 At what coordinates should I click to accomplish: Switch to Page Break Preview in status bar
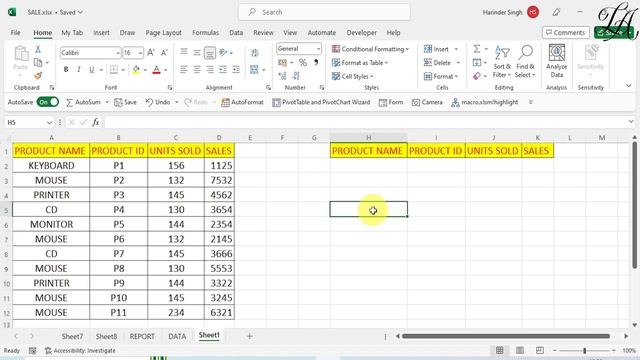click(540, 351)
